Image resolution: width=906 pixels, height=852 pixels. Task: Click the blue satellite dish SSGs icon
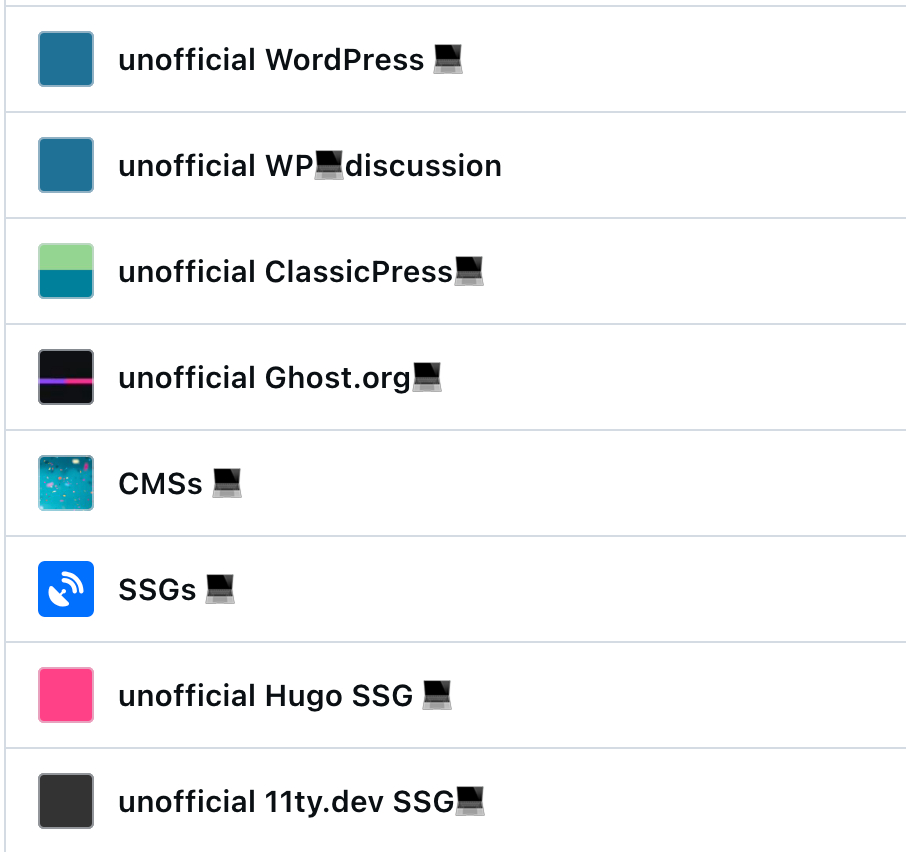(66, 589)
